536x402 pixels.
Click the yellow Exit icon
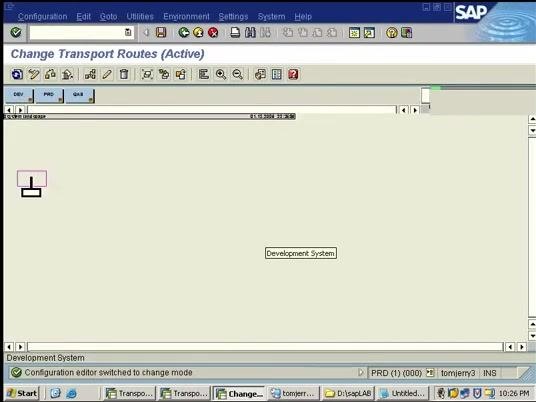click(198, 33)
